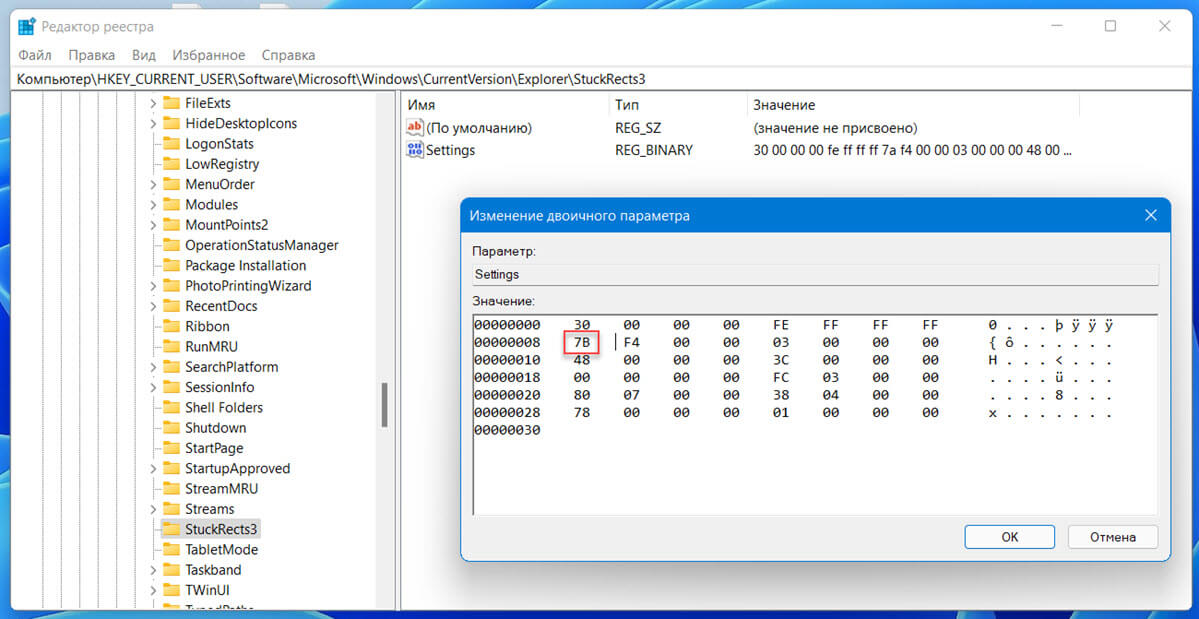
Task: Select the 80 byte in row 00000020
Action: 581,395
